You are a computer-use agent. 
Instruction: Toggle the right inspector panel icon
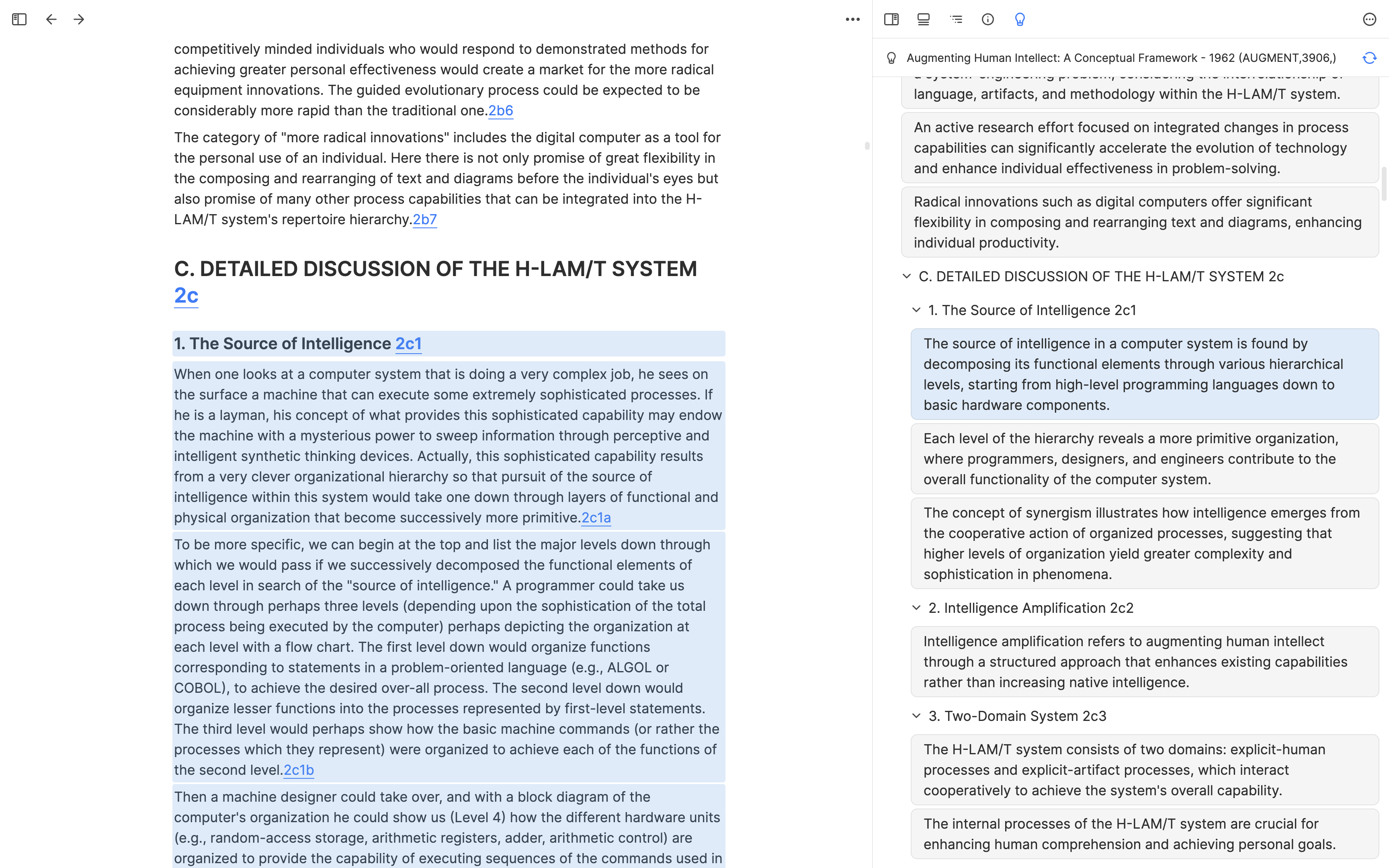coord(891,20)
